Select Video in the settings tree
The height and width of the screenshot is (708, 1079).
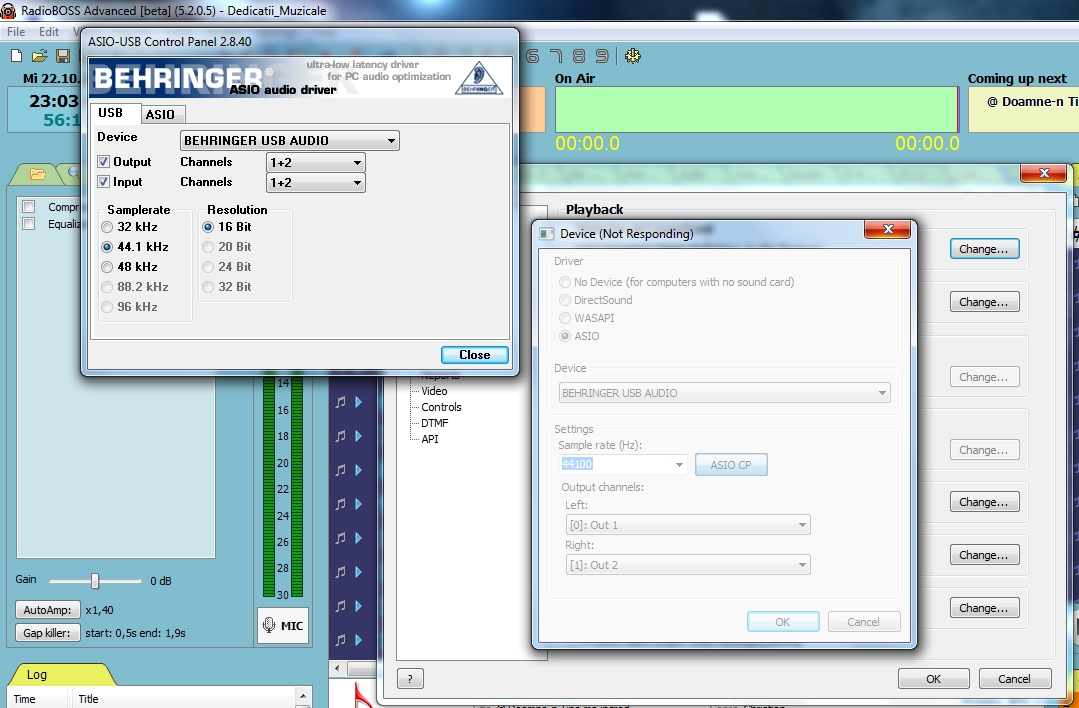(x=434, y=391)
